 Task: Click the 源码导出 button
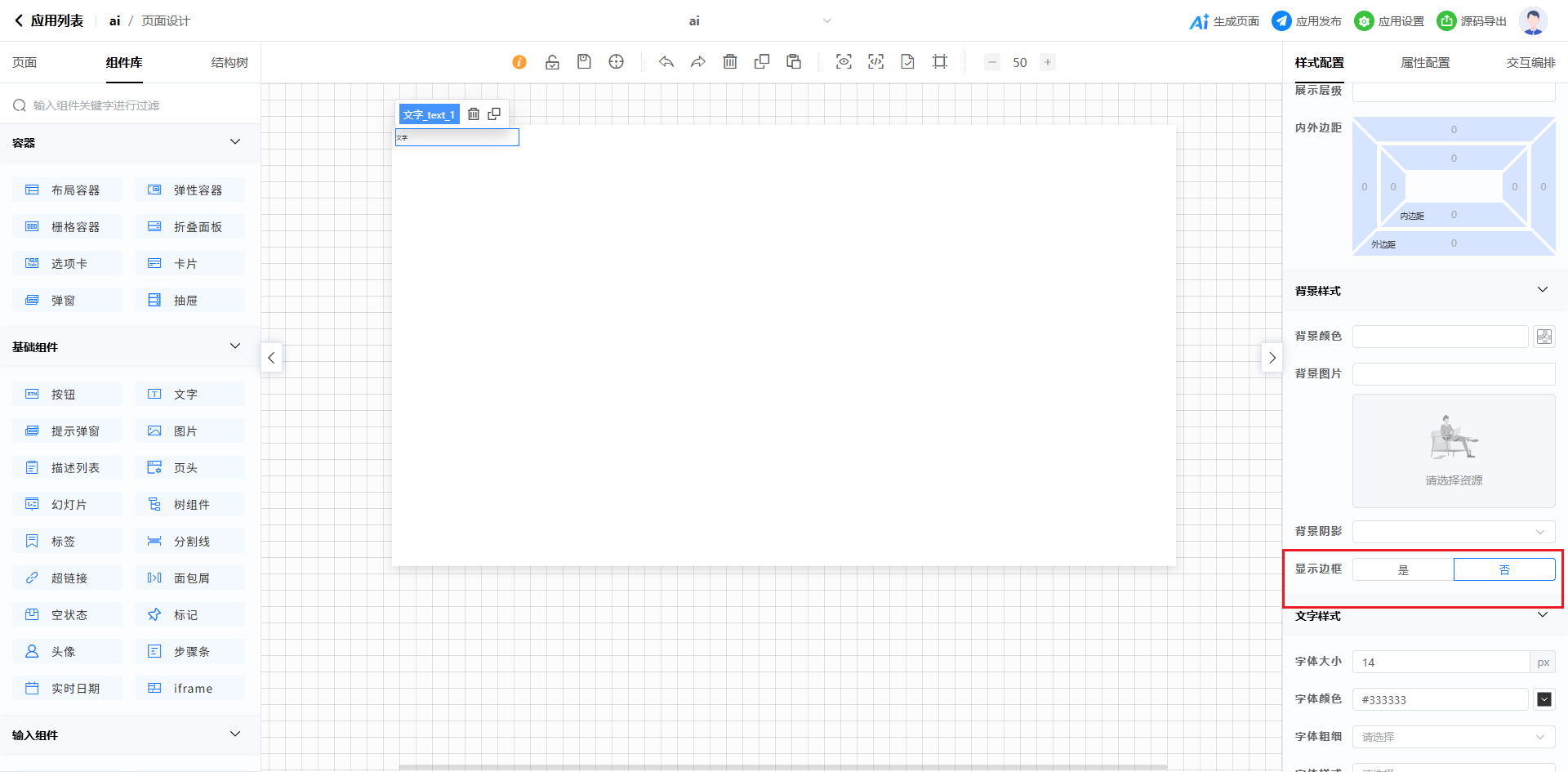[1472, 21]
